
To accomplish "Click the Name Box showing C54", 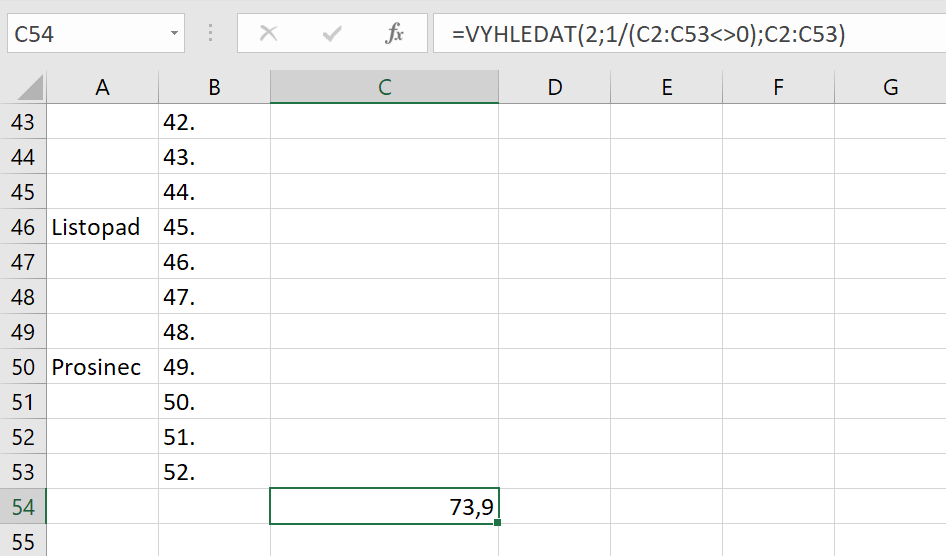I will [85, 34].
